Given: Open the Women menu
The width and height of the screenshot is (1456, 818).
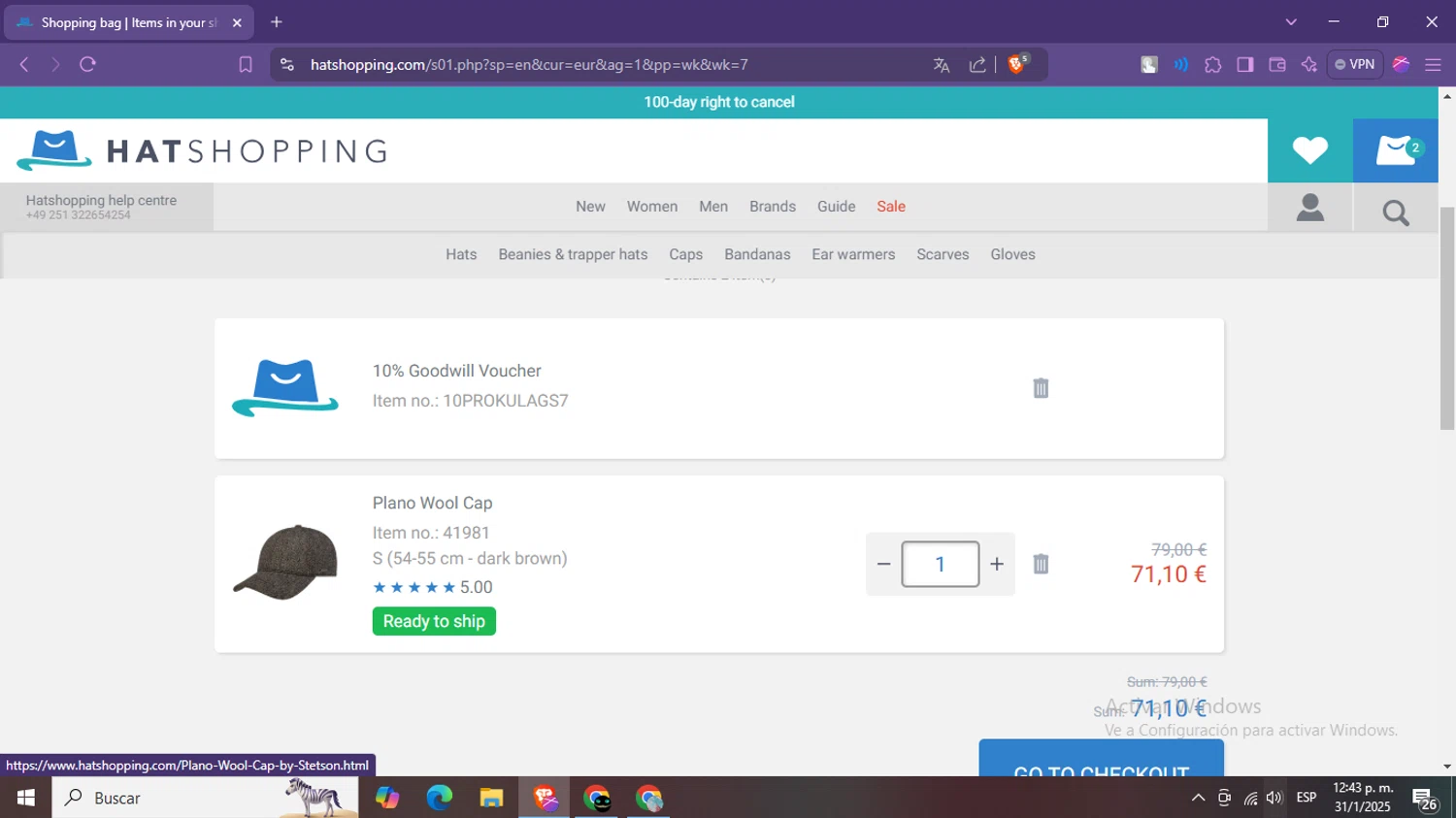Looking at the screenshot, I should point(652,207).
